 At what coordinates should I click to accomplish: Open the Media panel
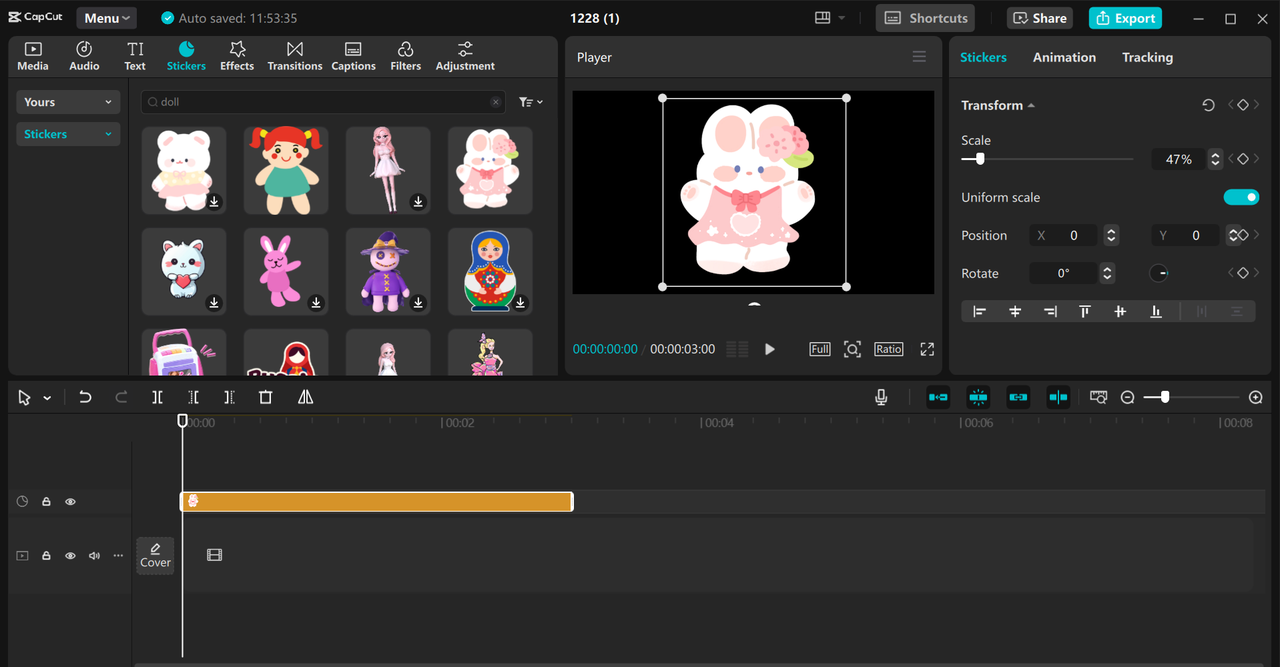(x=33, y=56)
